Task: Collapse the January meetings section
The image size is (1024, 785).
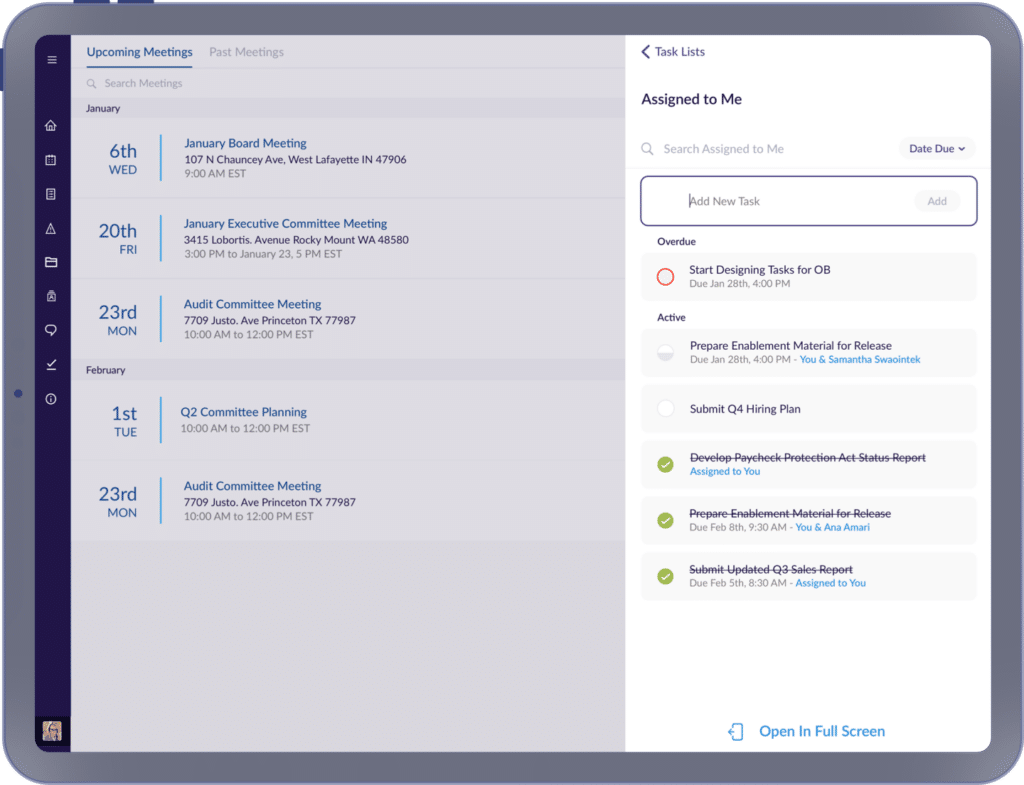Action: 103,107
